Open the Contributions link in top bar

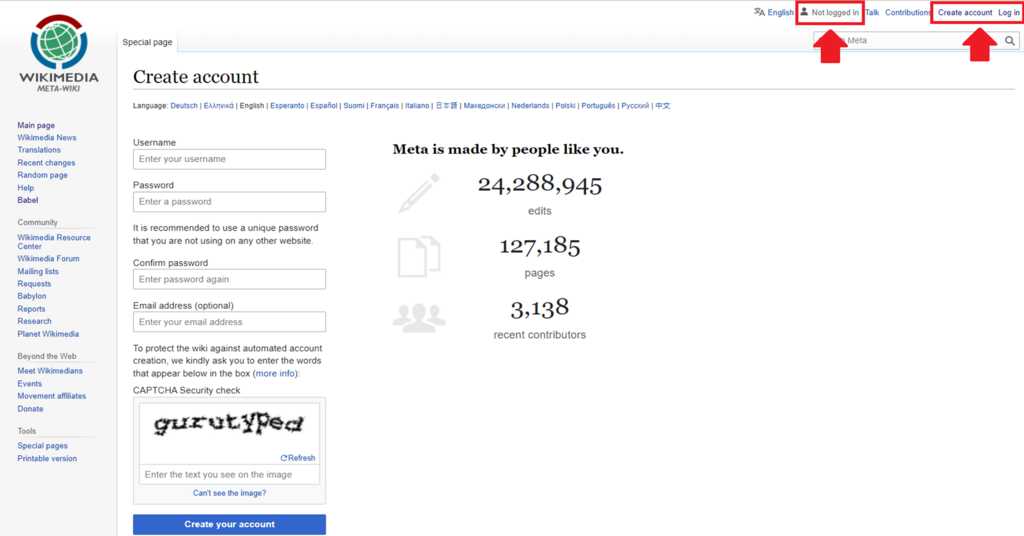[907, 12]
